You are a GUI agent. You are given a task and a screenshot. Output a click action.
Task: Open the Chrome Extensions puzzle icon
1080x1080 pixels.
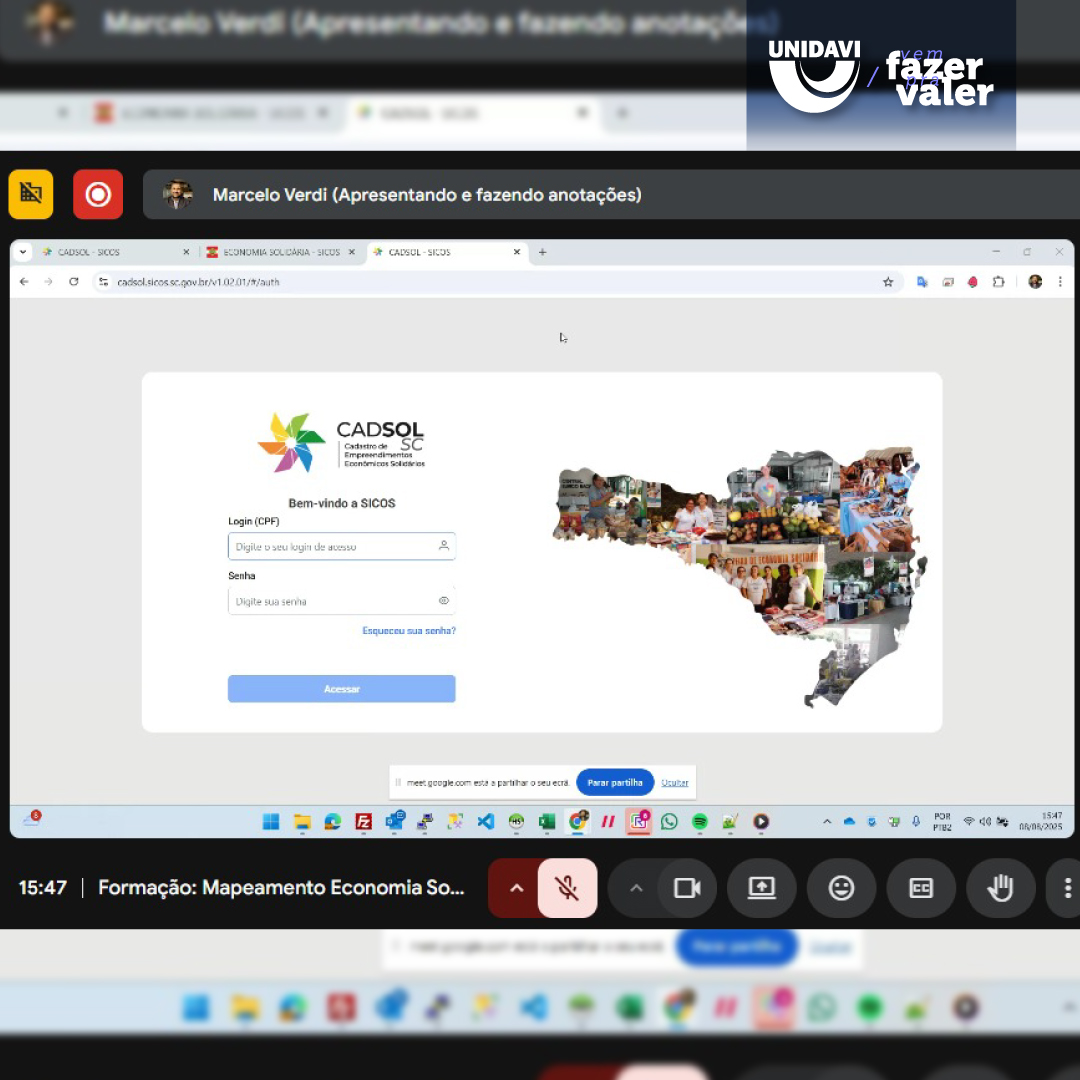pyautogui.click(x=998, y=282)
